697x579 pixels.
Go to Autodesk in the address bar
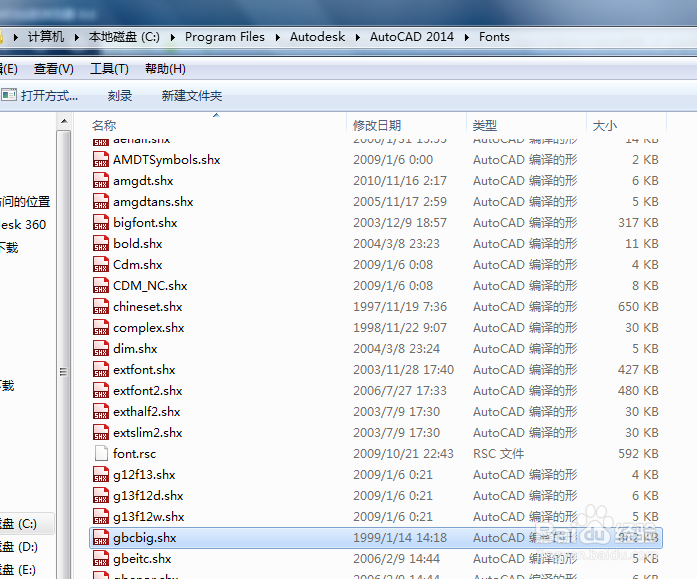pyautogui.click(x=317, y=37)
